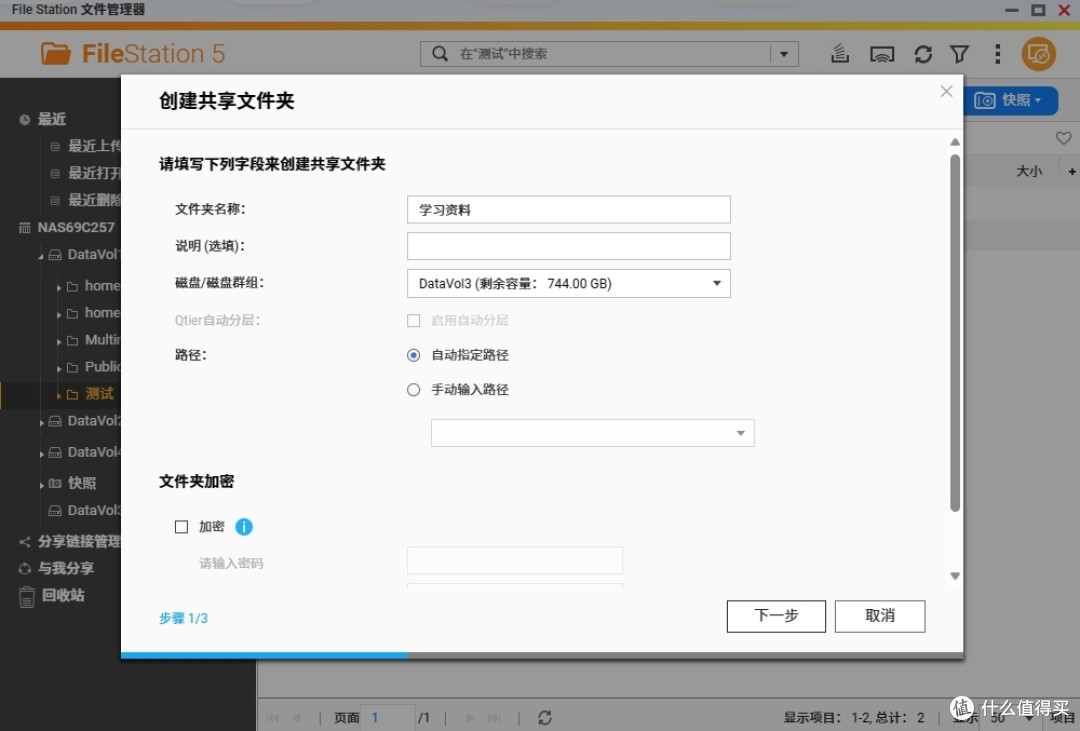Open the 快照 snapshot dropdown button
Viewport: 1080px width, 731px height.
click(1009, 101)
